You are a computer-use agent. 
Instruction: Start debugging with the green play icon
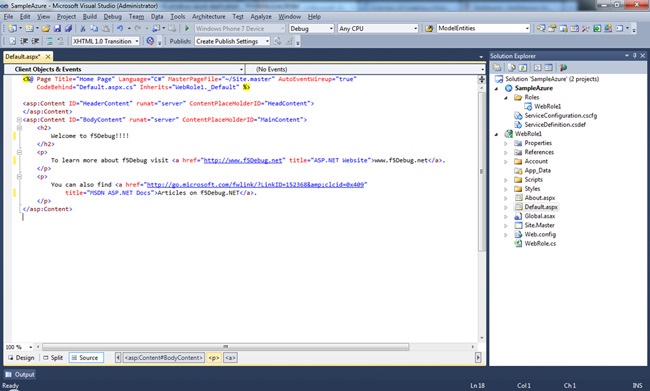(x=187, y=29)
